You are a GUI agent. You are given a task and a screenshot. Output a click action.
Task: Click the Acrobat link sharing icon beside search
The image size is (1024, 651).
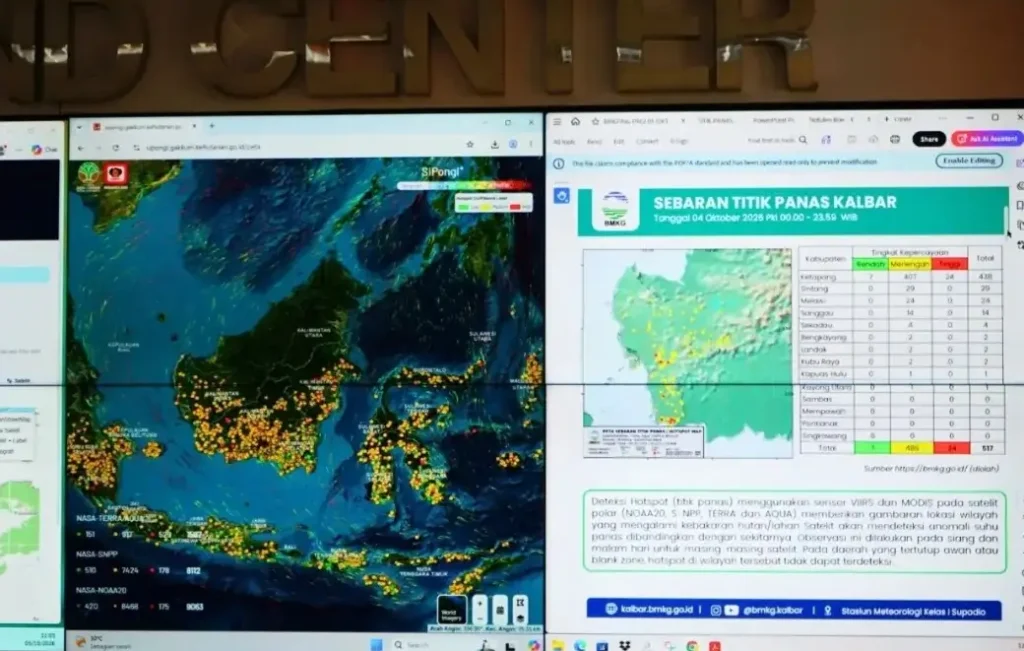pyautogui.click(x=826, y=140)
